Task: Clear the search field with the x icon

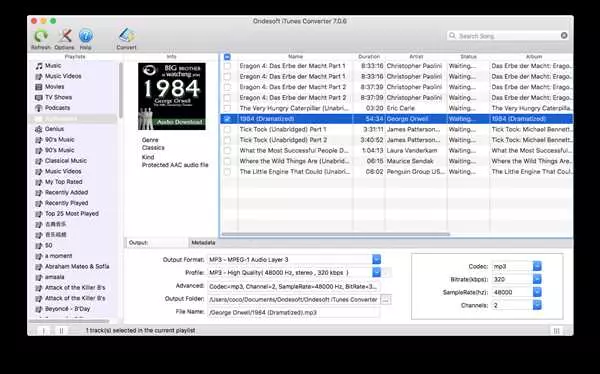Action: (x=564, y=36)
